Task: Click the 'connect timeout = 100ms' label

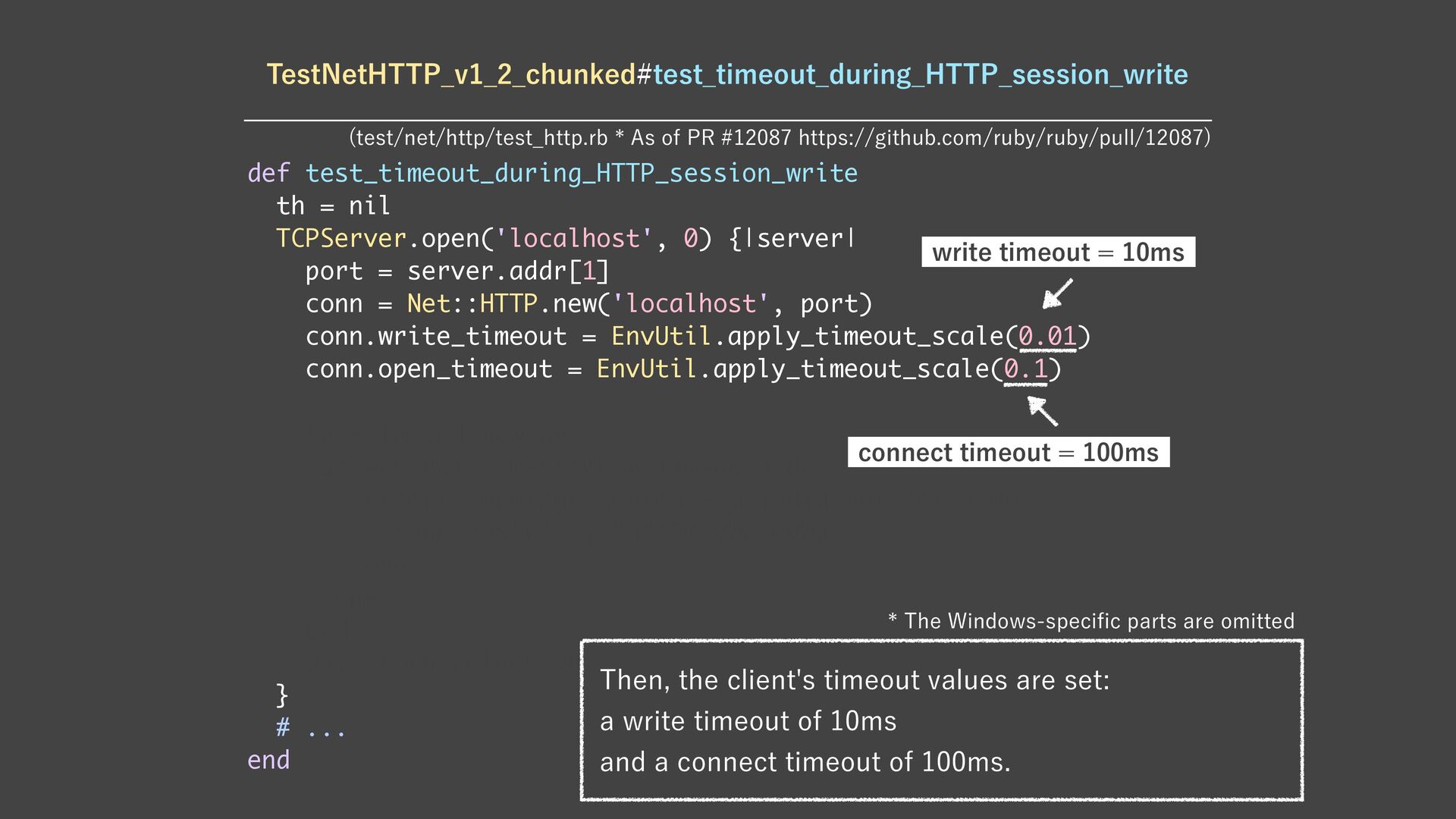Action: [x=1008, y=453]
